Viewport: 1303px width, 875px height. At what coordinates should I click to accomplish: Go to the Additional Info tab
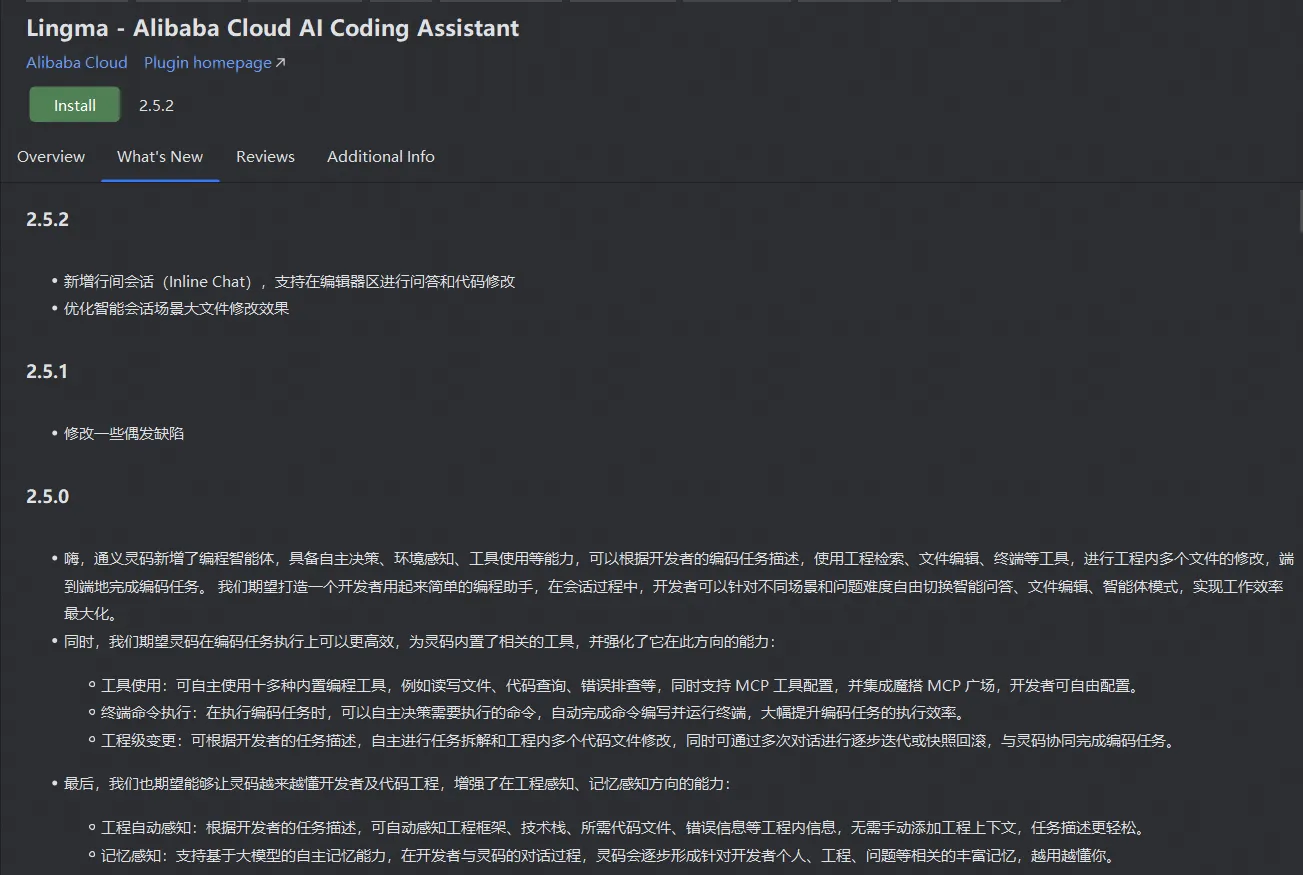pos(381,157)
